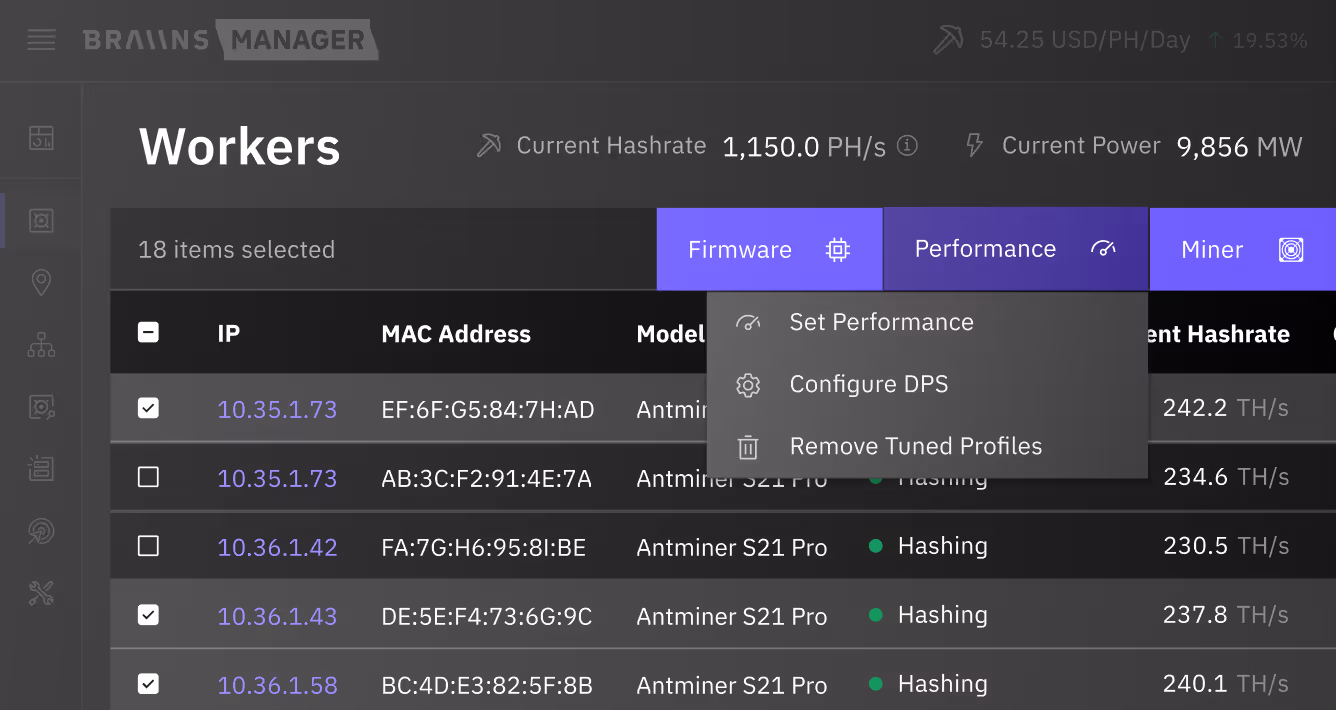Uncheck the row with MAC EF:6F:G5:84:7H:AD
This screenshot has width=1336, height=710.
pyautogui.click(x=148, y=408)
